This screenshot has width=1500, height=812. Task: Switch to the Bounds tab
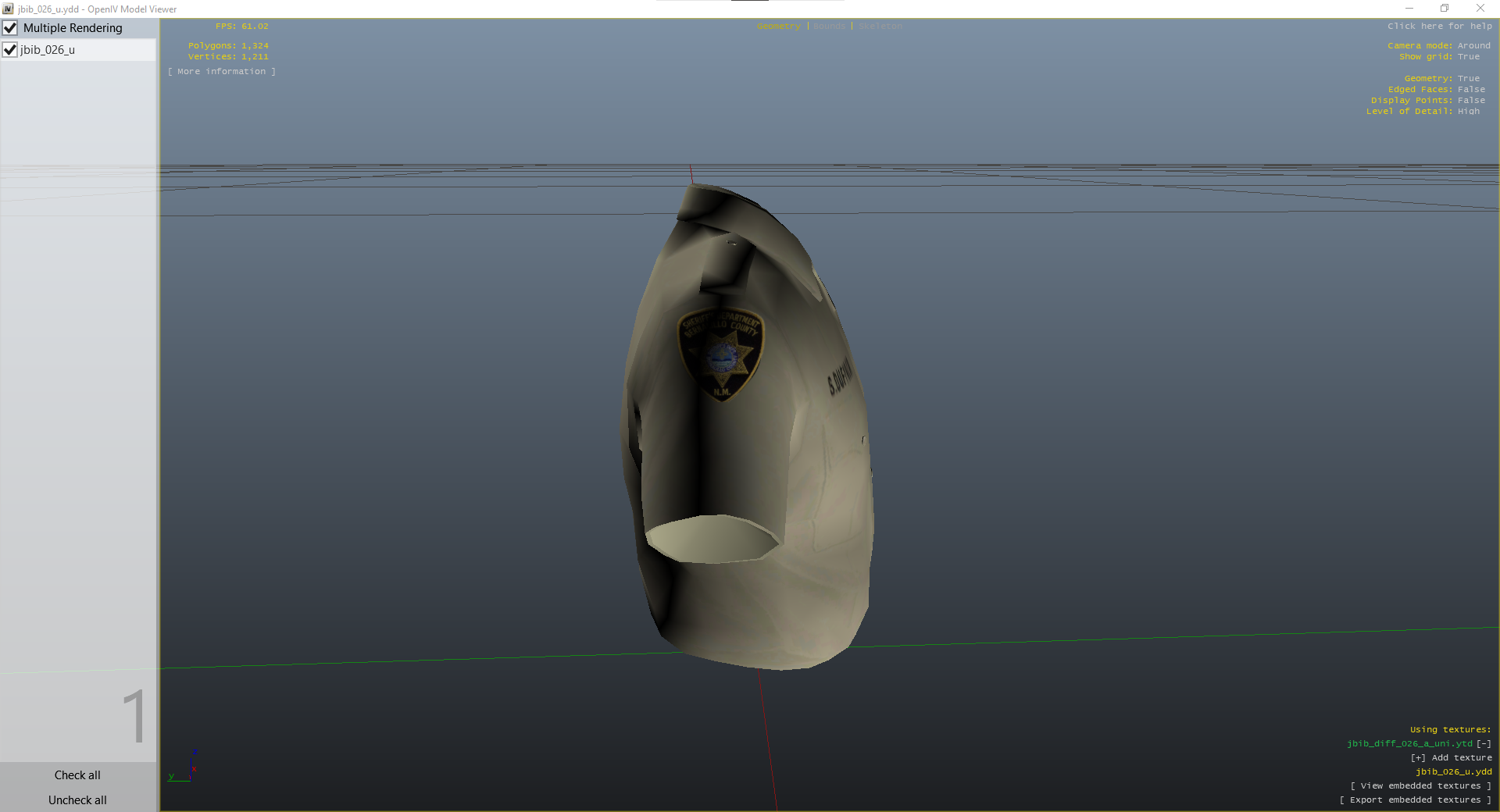(x=829, y=26)
